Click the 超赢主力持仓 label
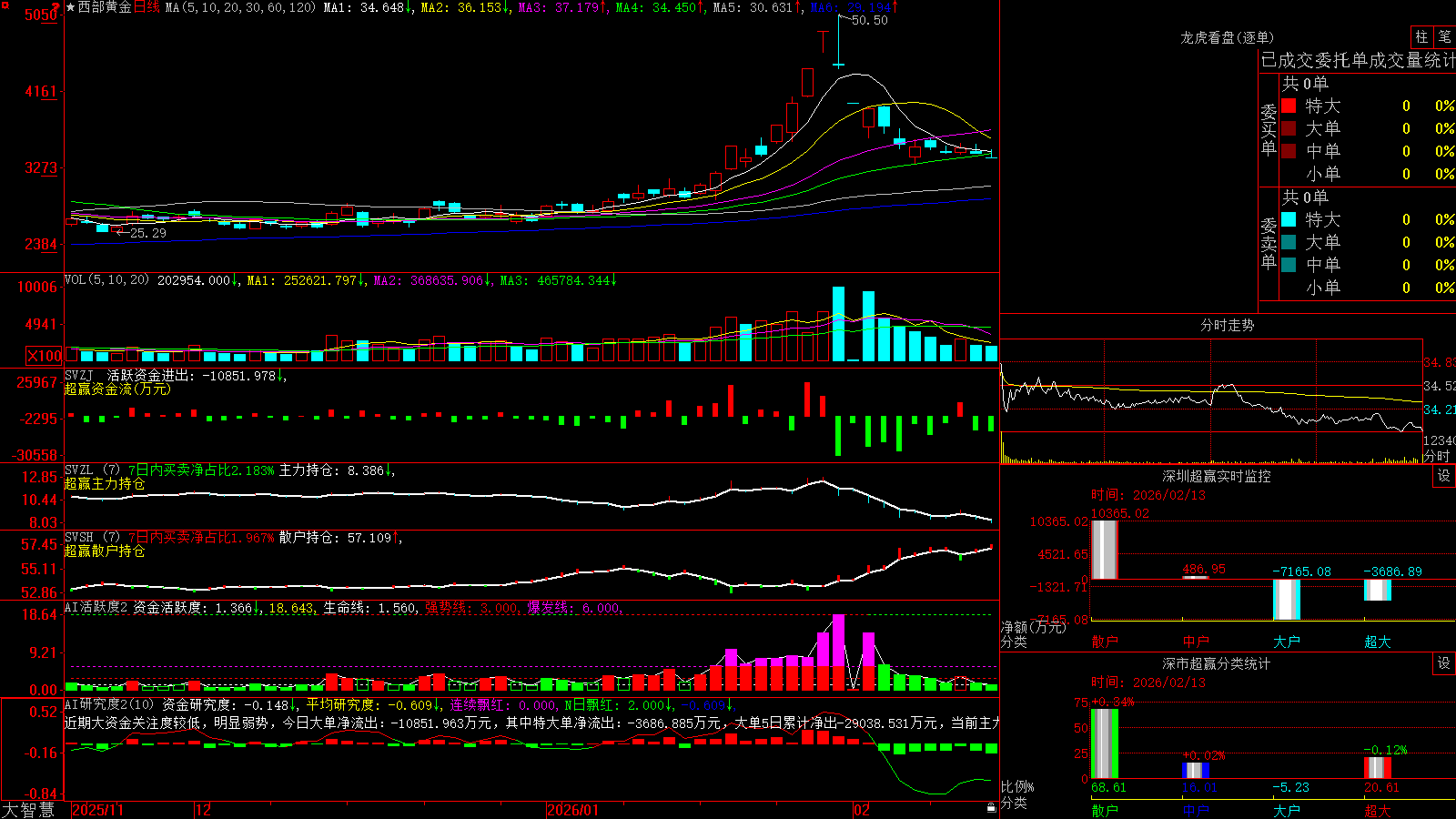 (105, 484)
